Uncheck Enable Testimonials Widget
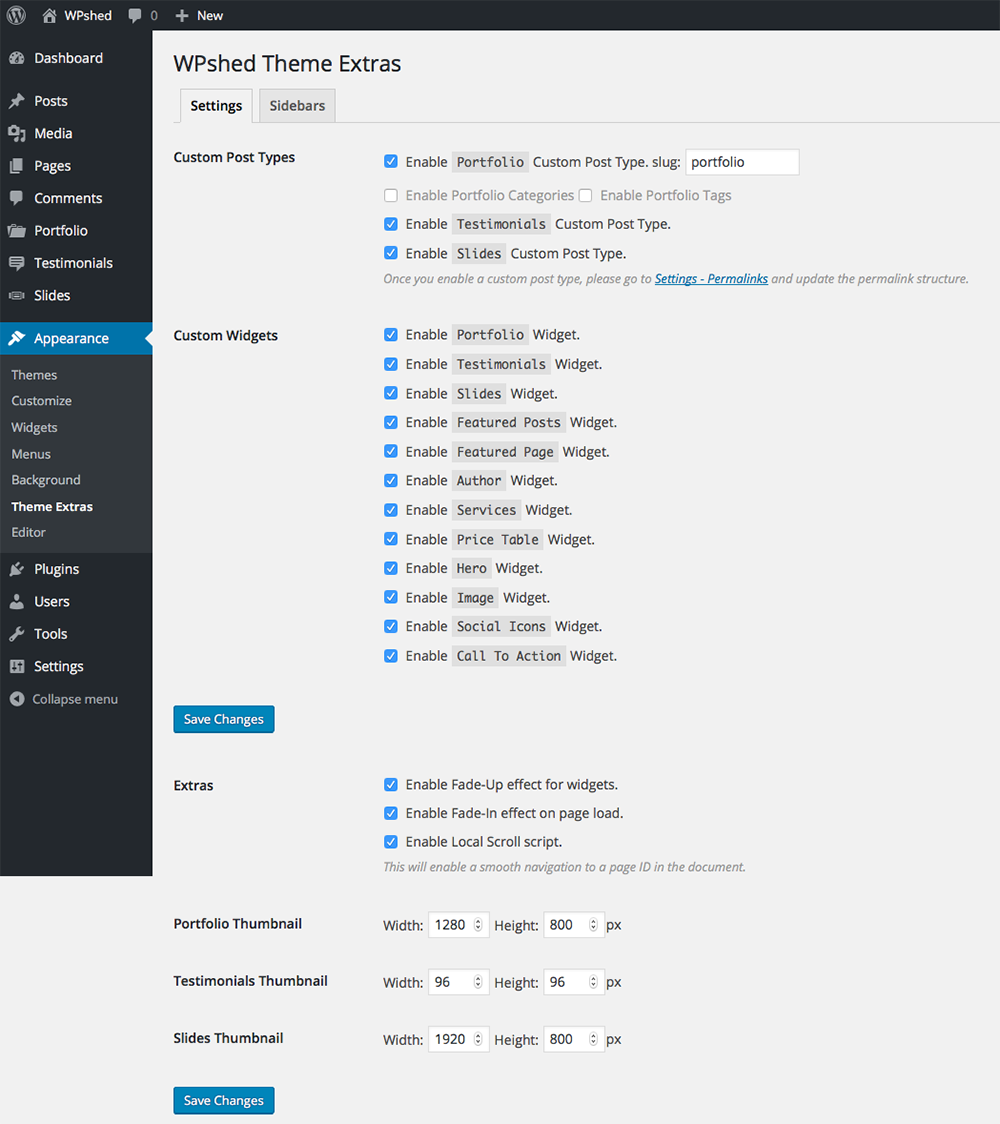The width and height of the screenshot is (1000, 1124). (x=391, y=364)
